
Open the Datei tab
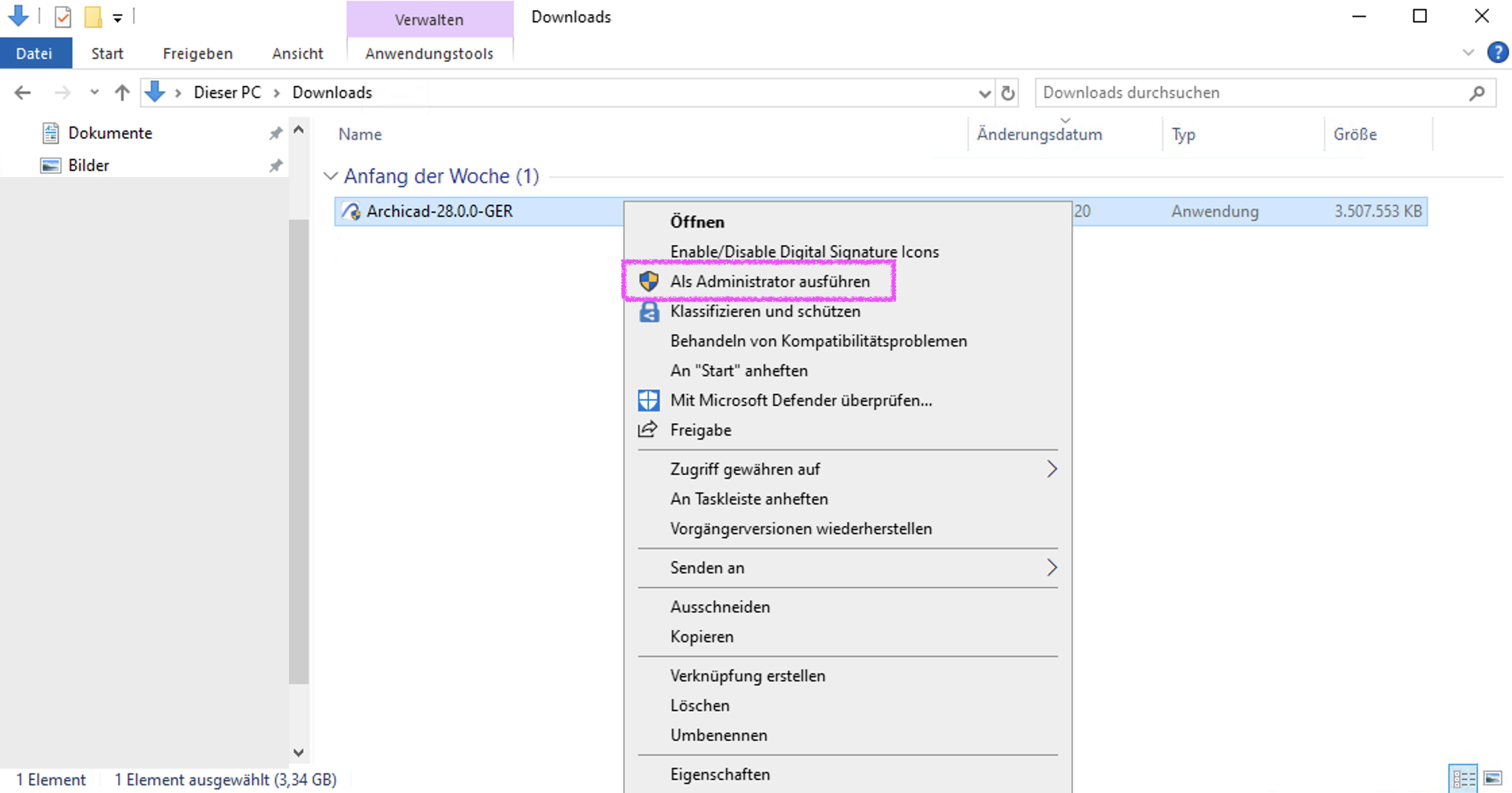tap(34, 53)
